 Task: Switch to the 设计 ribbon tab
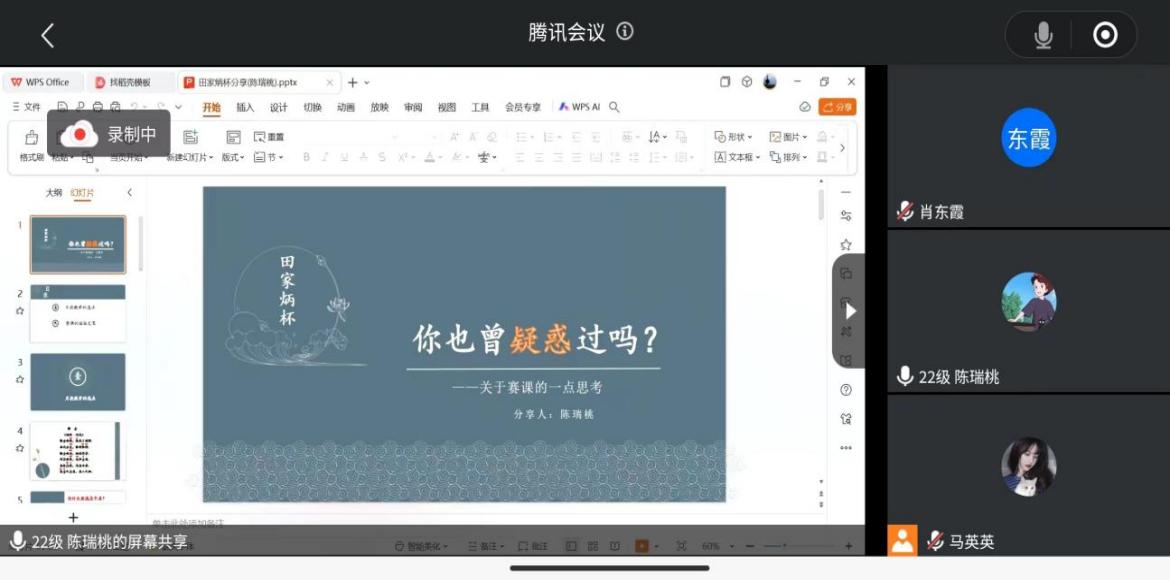pyautogui.click(x=278, y=108)
